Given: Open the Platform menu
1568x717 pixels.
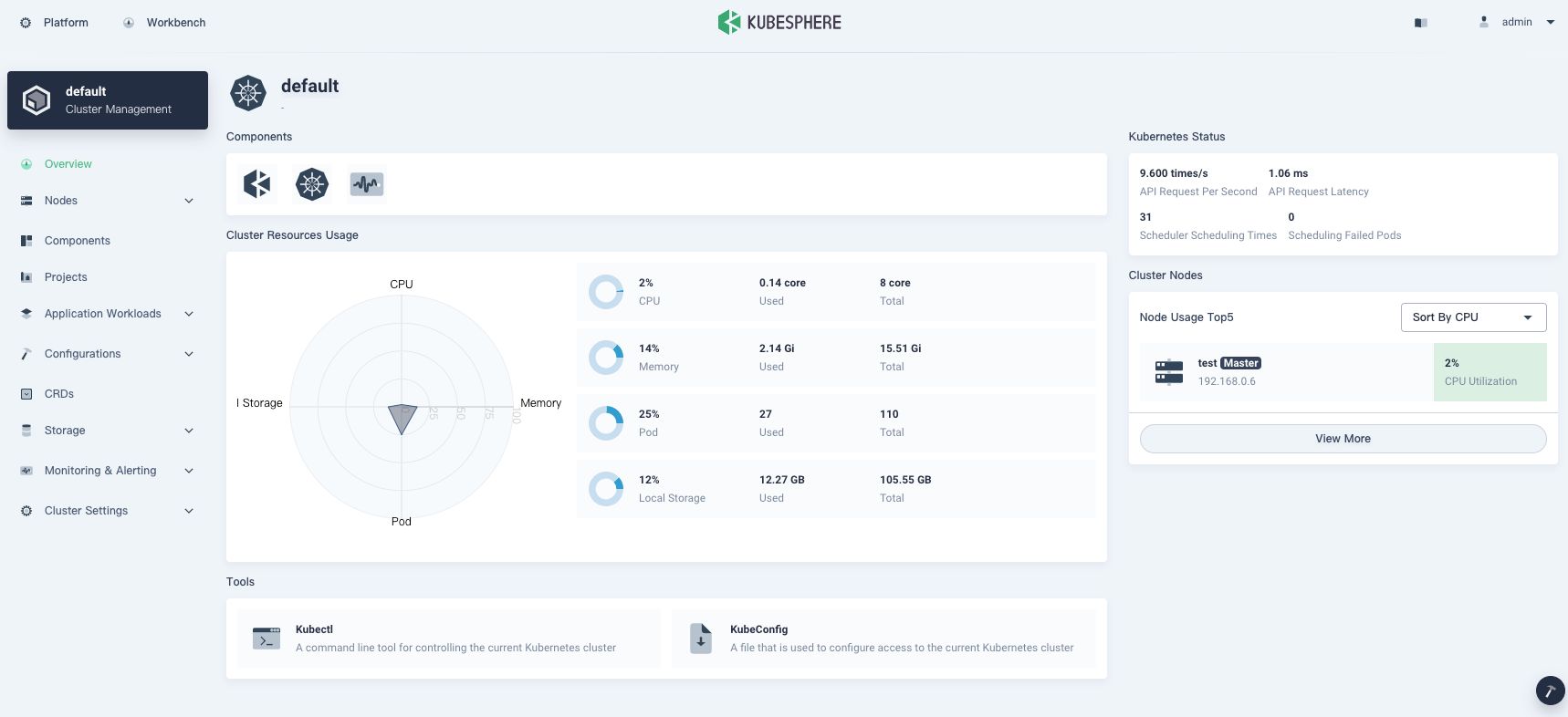Looking at the screenshot, I should pos(55,22).
